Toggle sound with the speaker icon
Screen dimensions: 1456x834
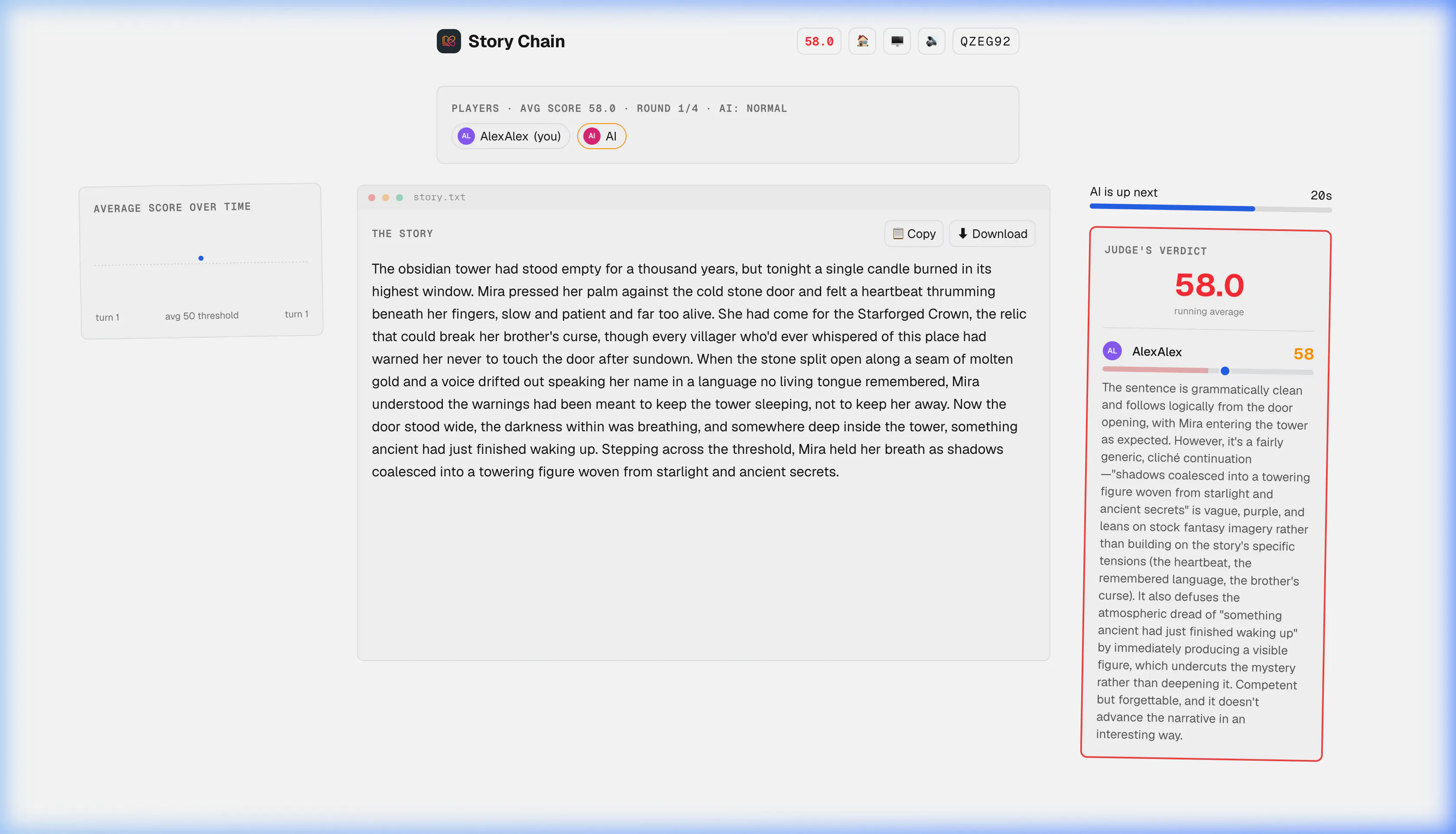(x=931, y=41)
